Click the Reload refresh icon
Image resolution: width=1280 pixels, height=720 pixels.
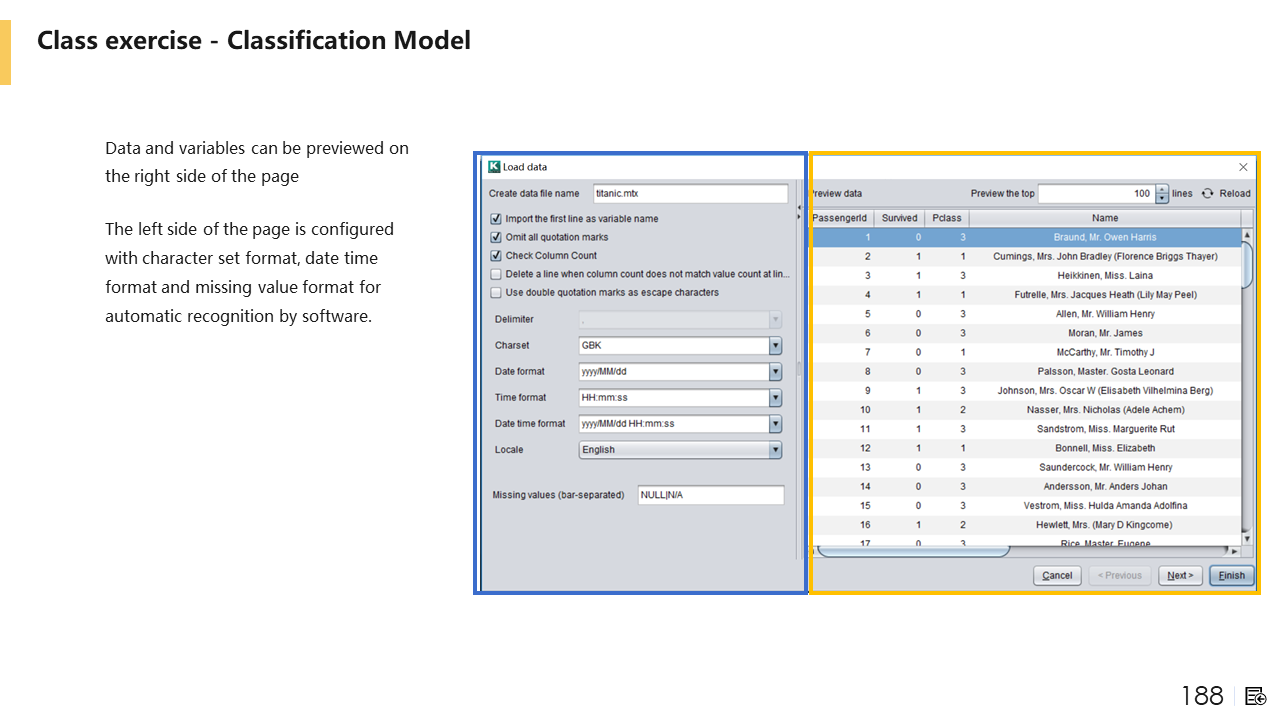pos(1207,194)
